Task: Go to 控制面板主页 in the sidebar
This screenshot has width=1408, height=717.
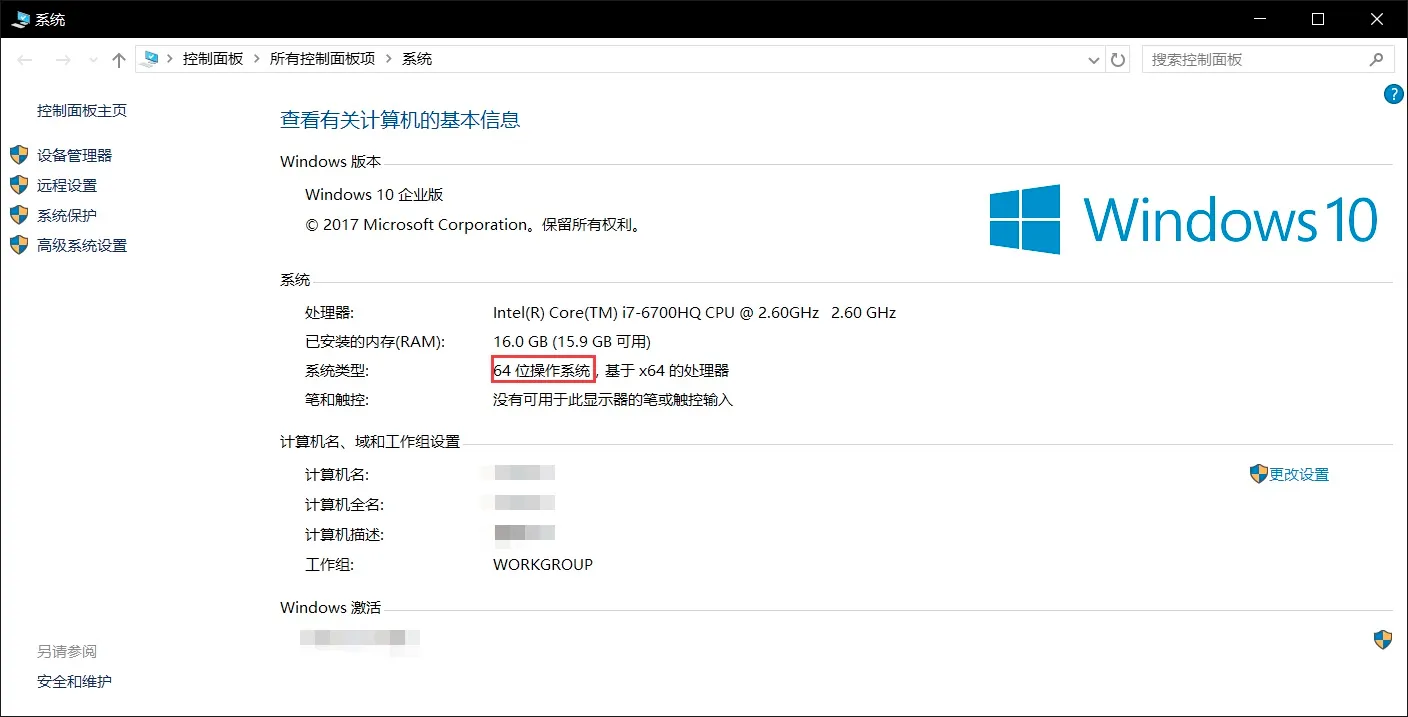Action: (x=82, y=111)
